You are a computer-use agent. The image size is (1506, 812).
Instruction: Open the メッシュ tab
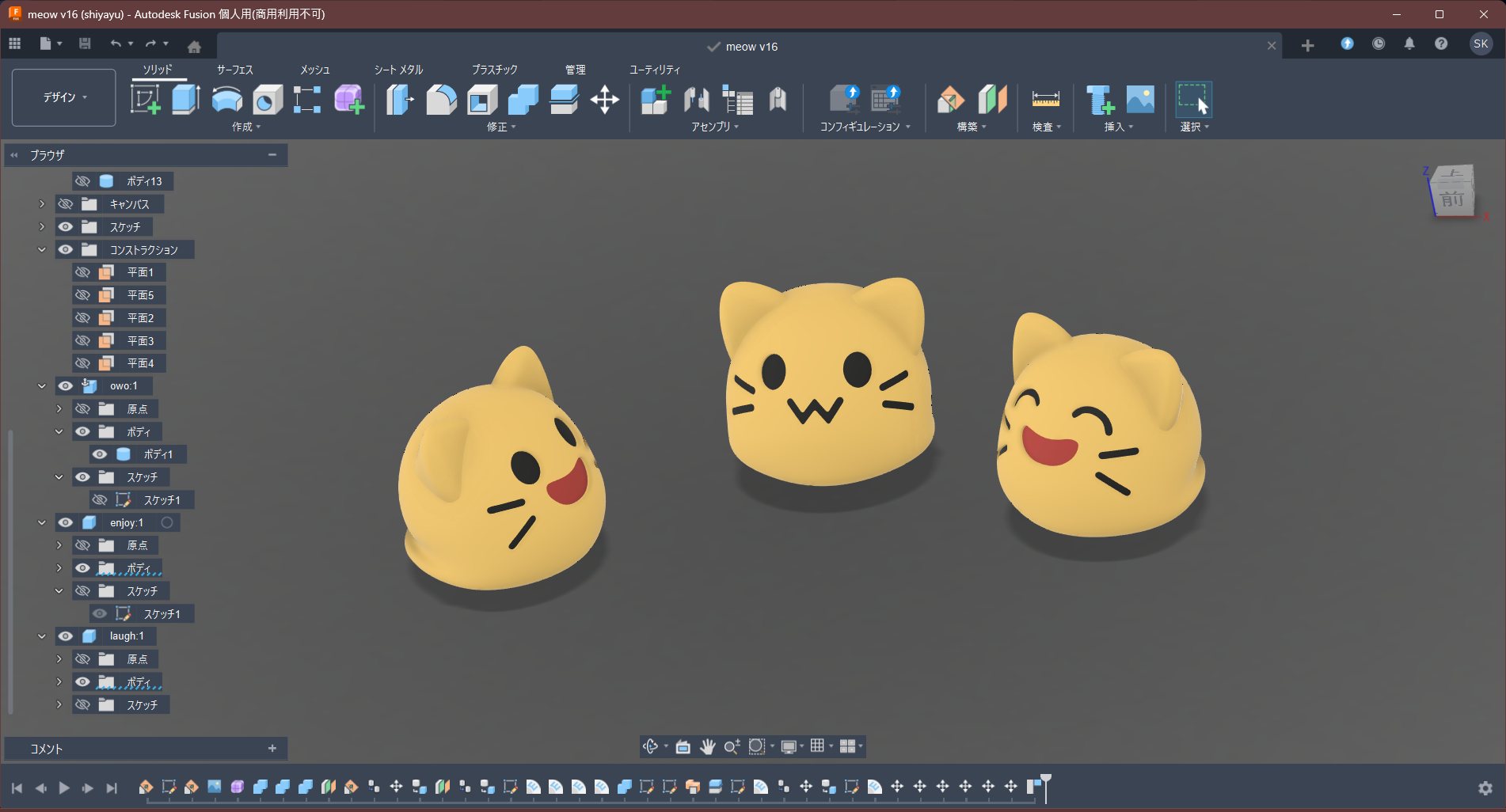[x=314, y=70]
